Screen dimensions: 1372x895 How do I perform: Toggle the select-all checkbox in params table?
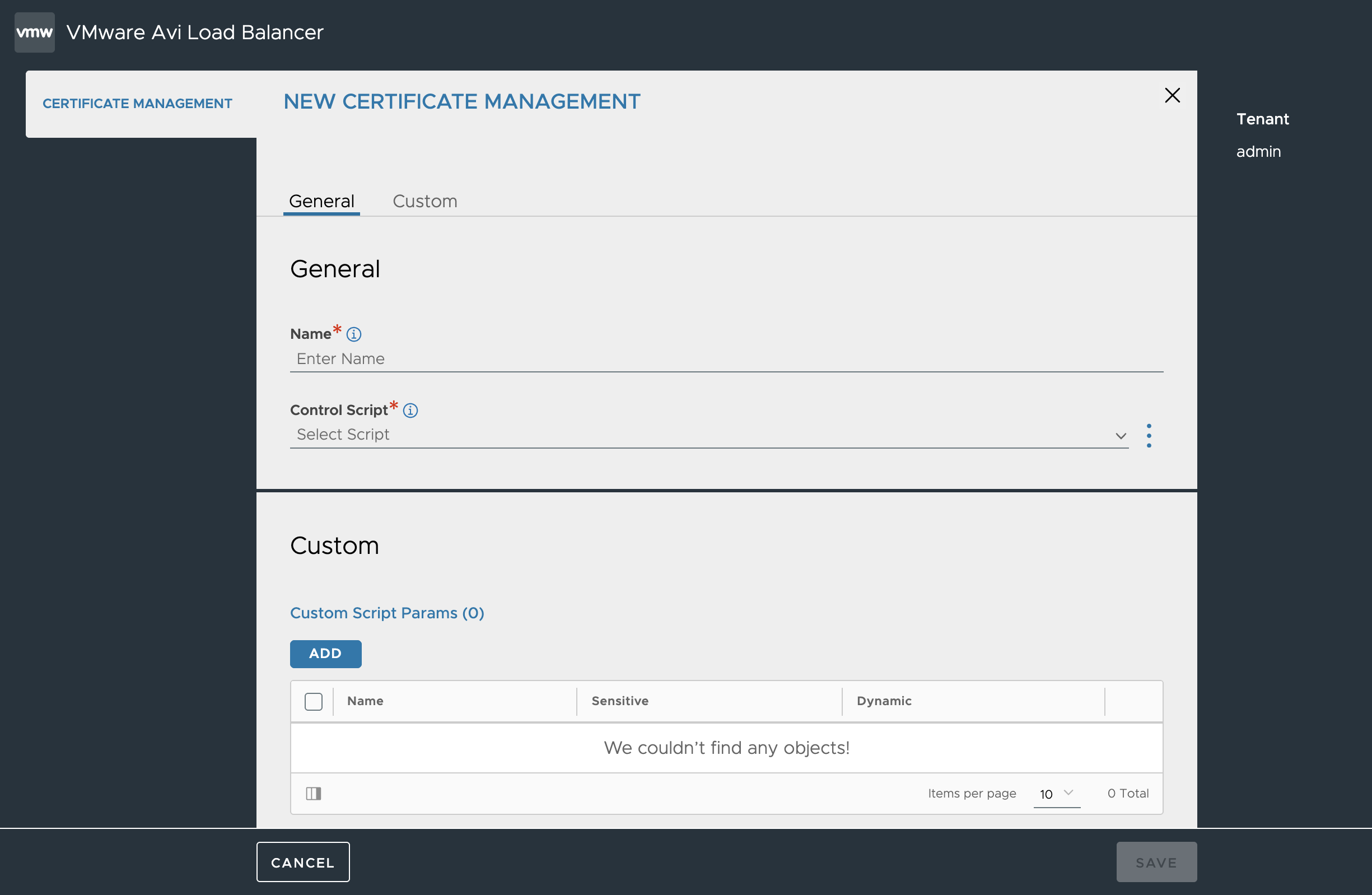click(x=314, y=701)
